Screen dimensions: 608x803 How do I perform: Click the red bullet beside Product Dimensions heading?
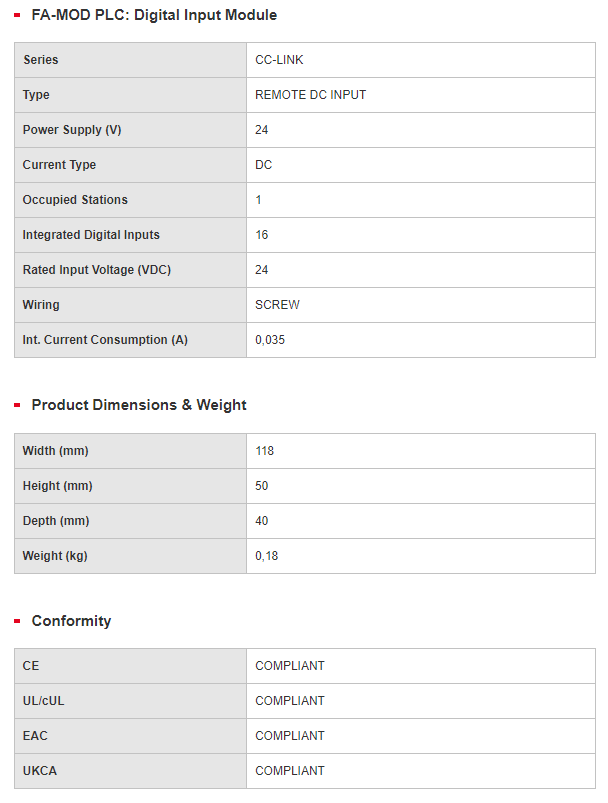coord(17,405)
